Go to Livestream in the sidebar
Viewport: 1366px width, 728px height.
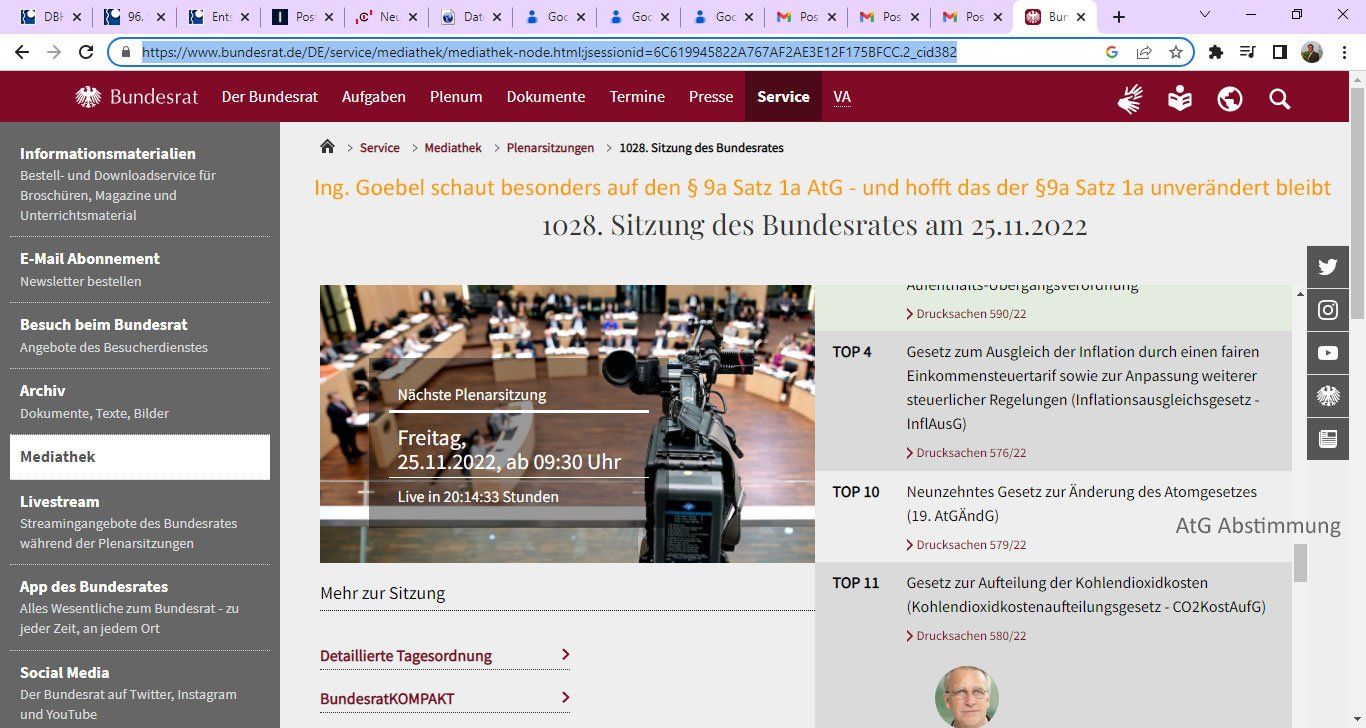pyautogui.click(x=60, y=501)
